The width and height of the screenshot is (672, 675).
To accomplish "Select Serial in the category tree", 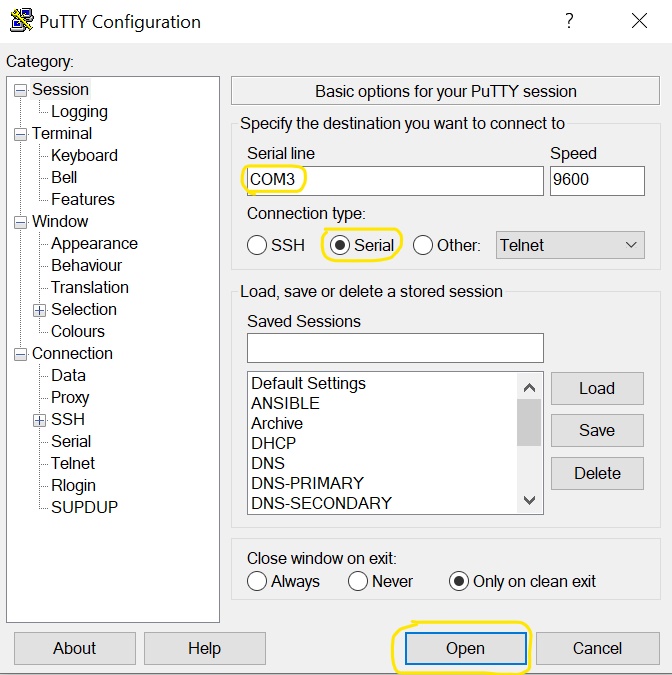I will click(x=71, y=442).
